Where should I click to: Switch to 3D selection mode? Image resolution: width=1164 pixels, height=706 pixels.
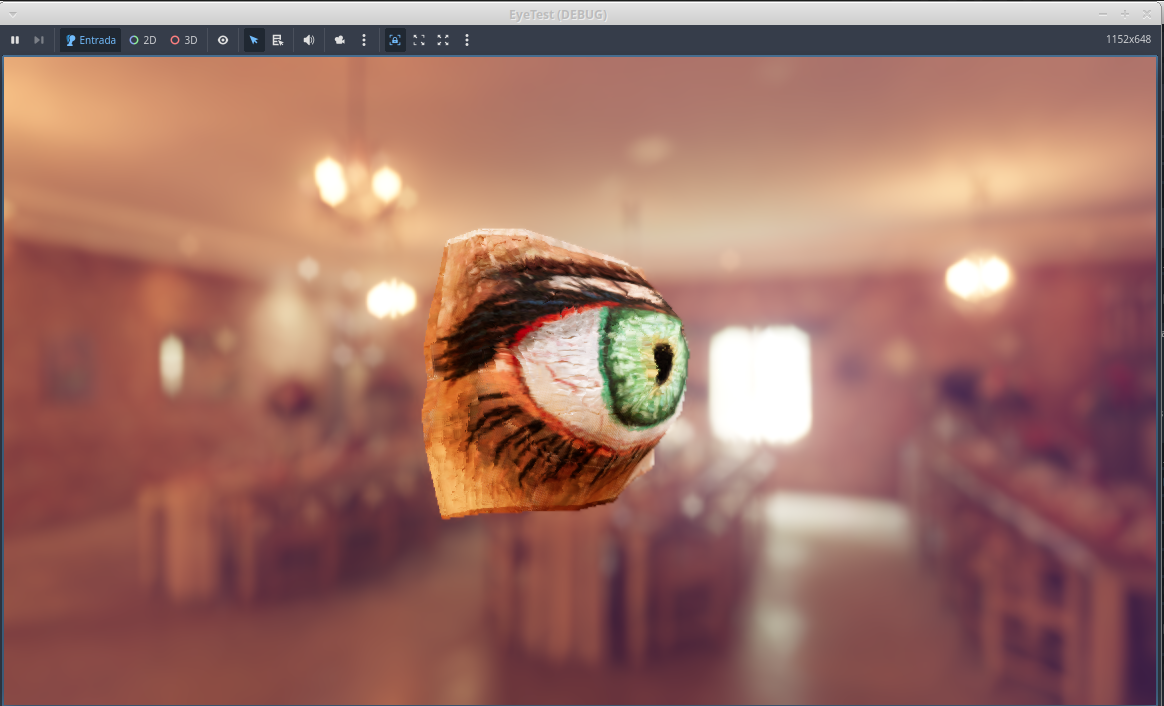point(184,40)
